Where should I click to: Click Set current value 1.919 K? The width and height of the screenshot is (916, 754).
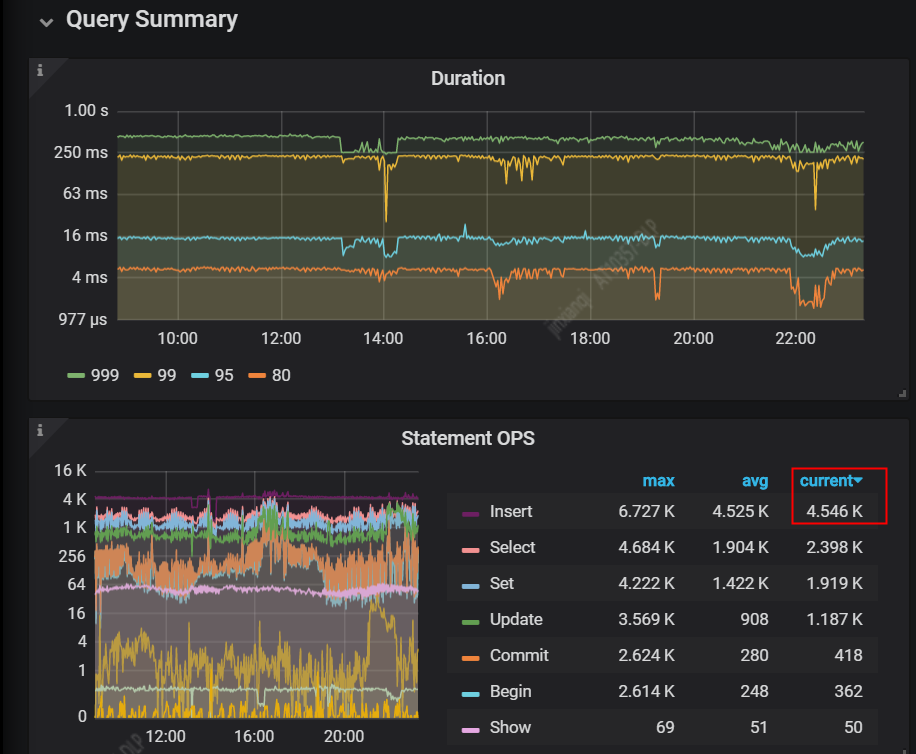coord(834,583)
